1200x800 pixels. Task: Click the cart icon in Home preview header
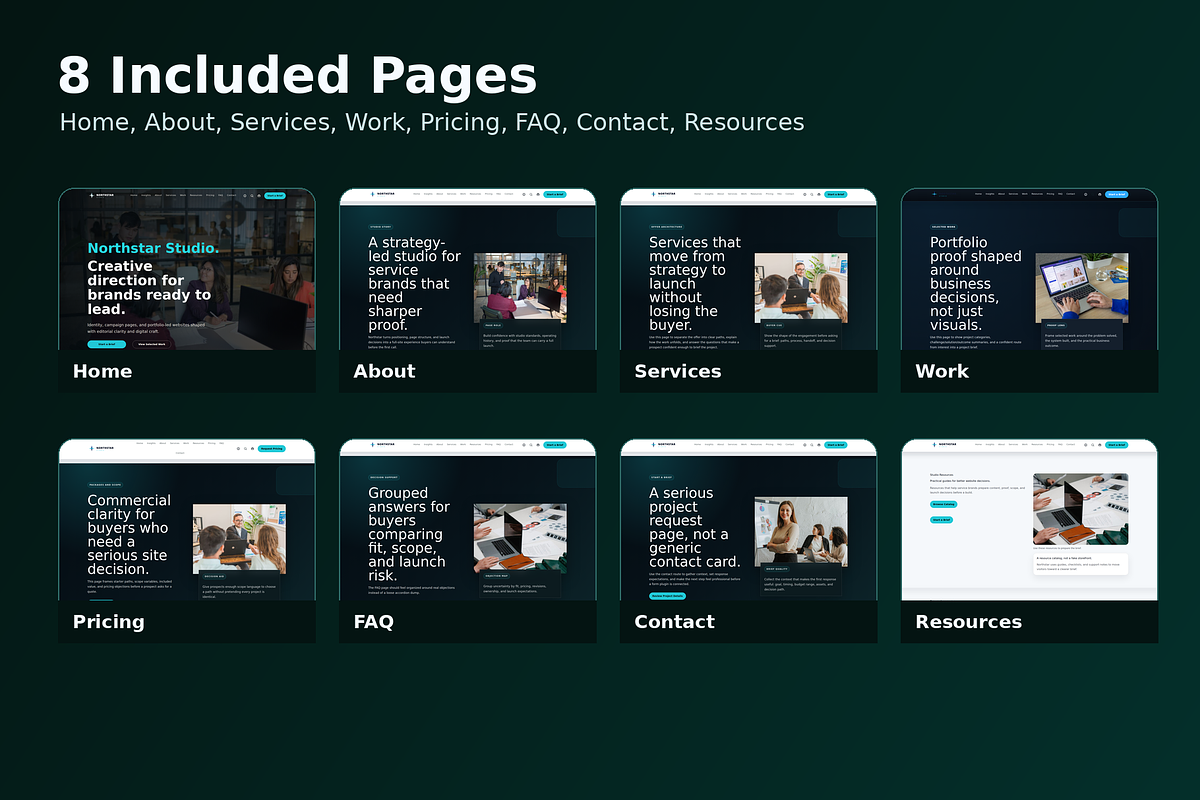click(259, 195)
